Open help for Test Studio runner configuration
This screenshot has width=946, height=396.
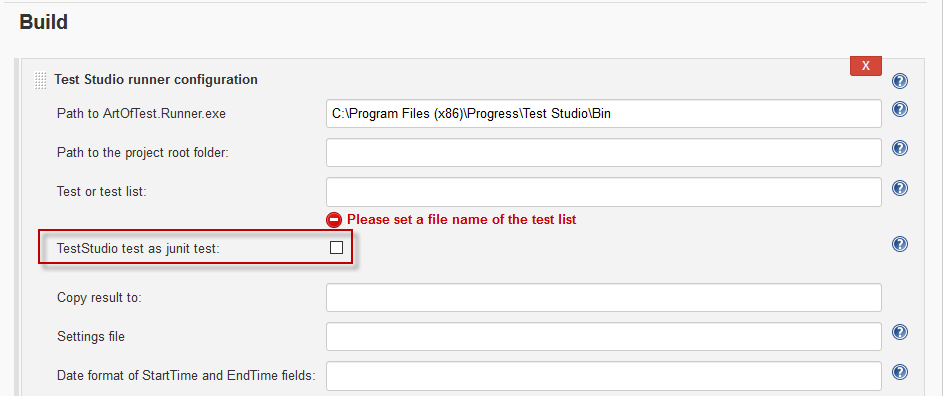pos(900,81)
